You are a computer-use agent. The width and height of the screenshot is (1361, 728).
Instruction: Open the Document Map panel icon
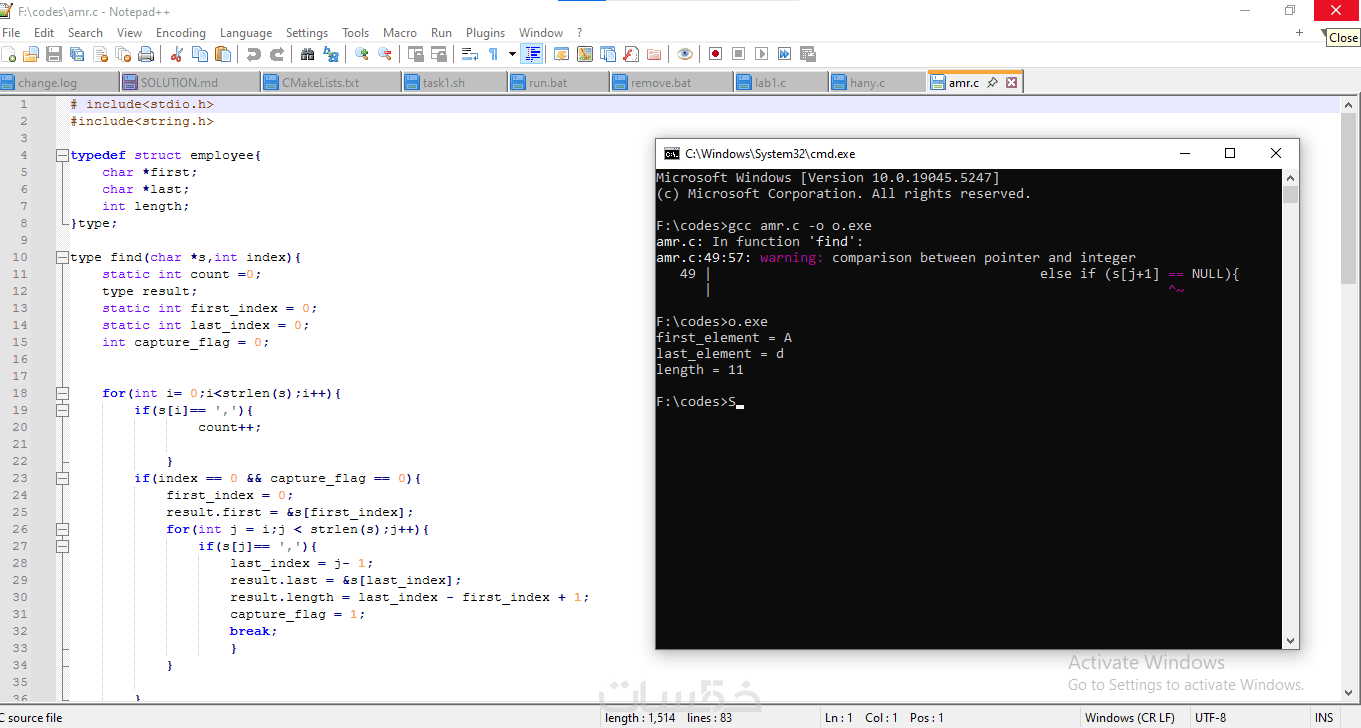coord(584,54)
